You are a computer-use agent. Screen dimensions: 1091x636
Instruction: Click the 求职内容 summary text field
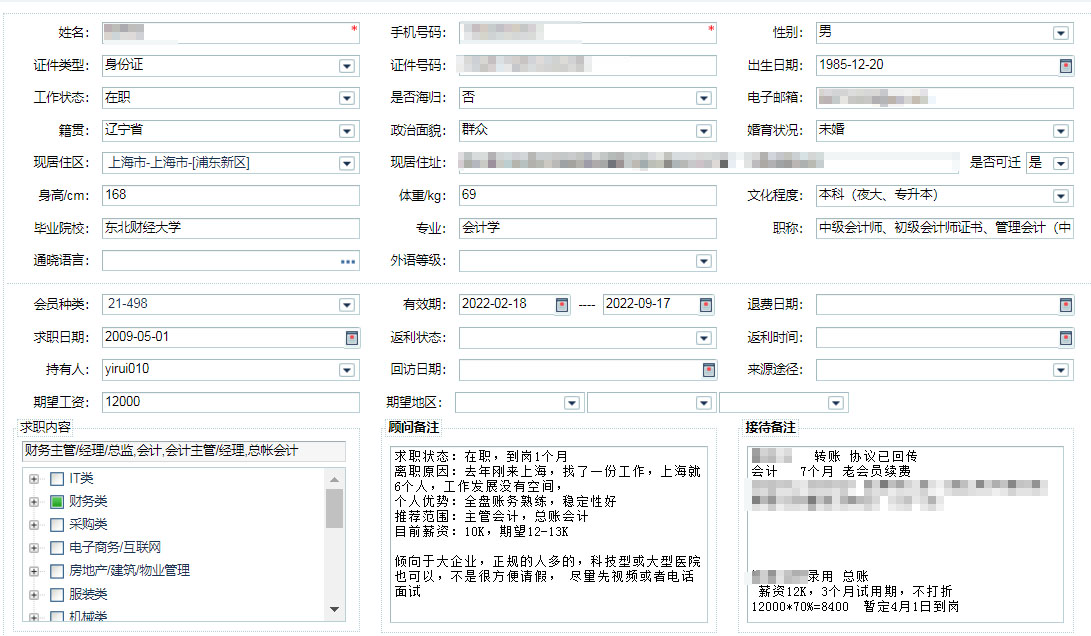pyautogui.click(x=184, y=451)
